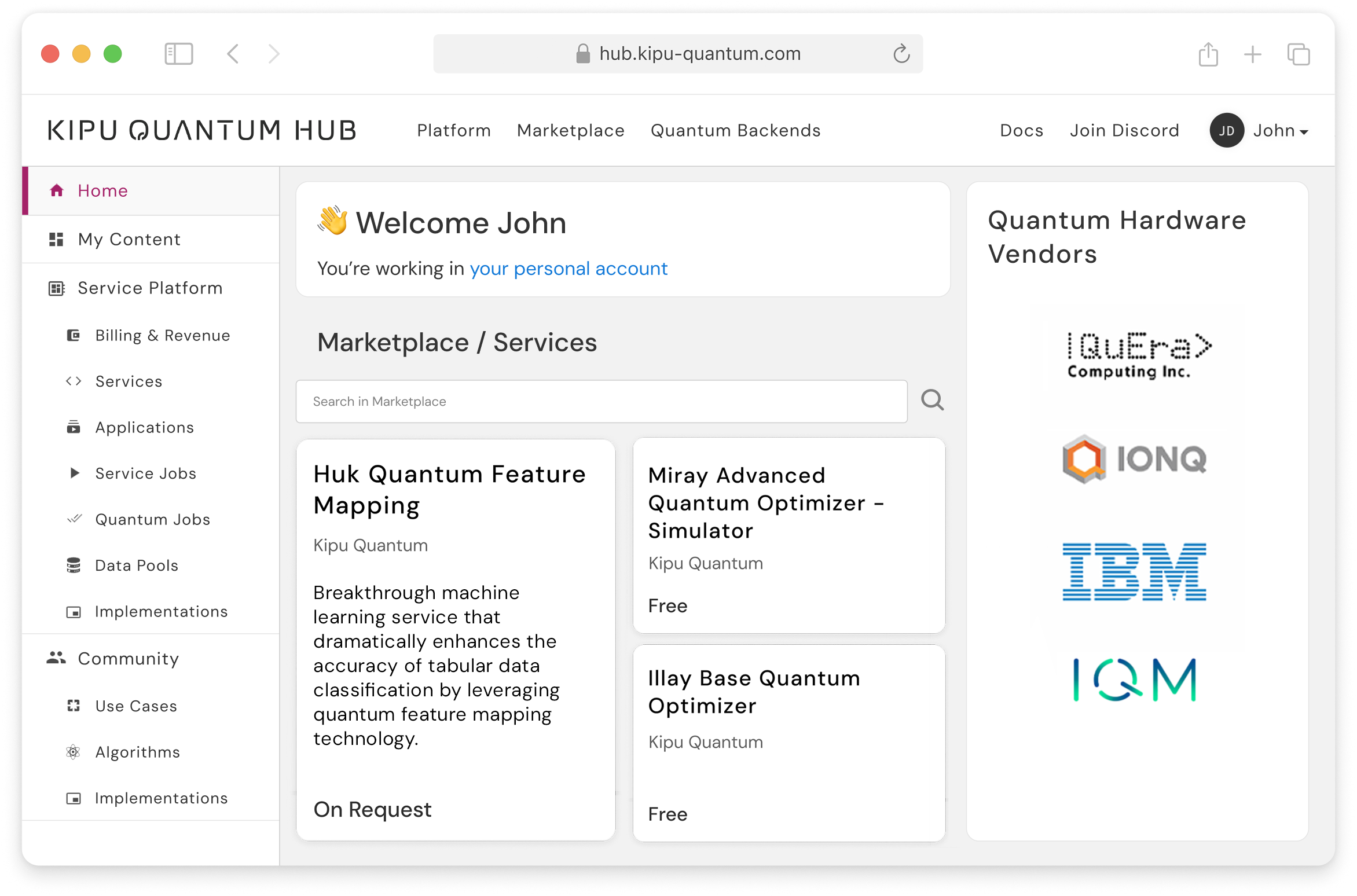Open the Quantum Backends navigation item
1357x896 pixels.
pyautogui.click(x=735, y=131)
